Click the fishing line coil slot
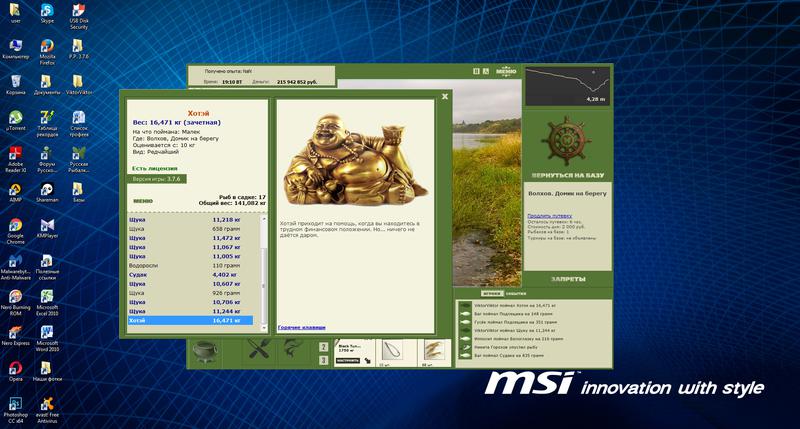The width and height of the screenshot is (800, 429). coord(391,351)
